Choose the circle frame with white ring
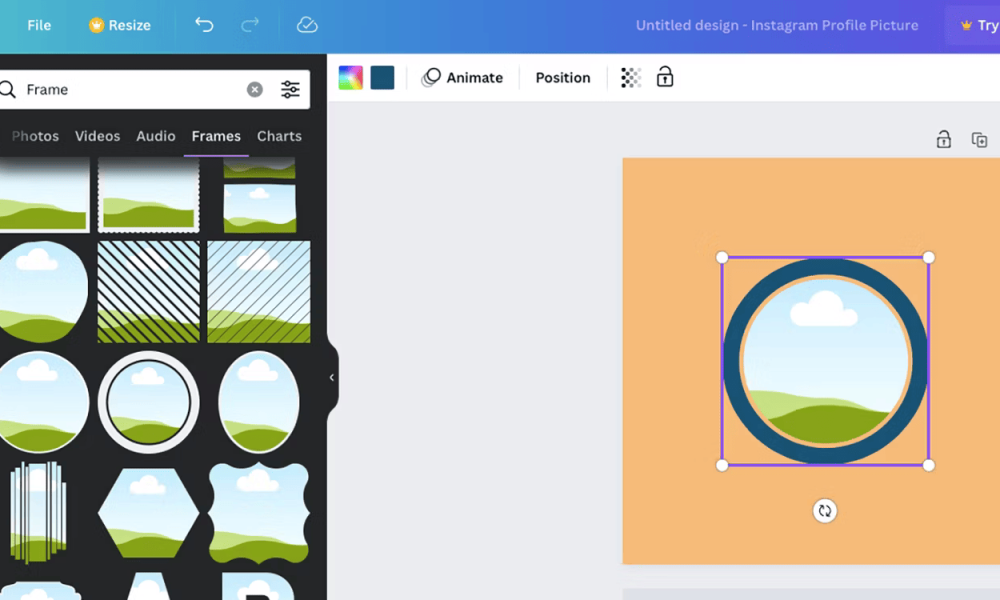Screen dimensions: 1000x600 (149, 402)
